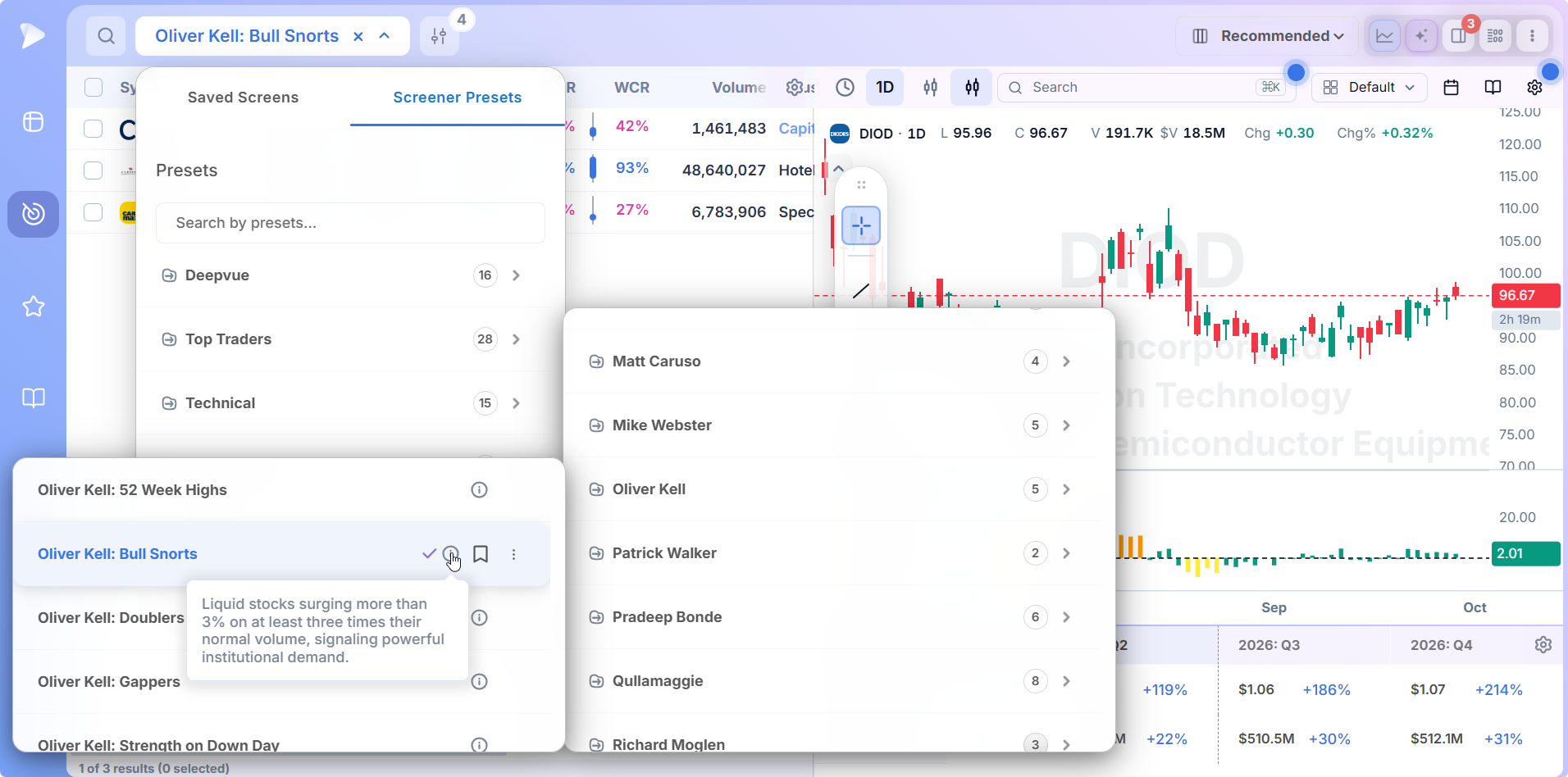Open chart settings gear at far right

1534,88
